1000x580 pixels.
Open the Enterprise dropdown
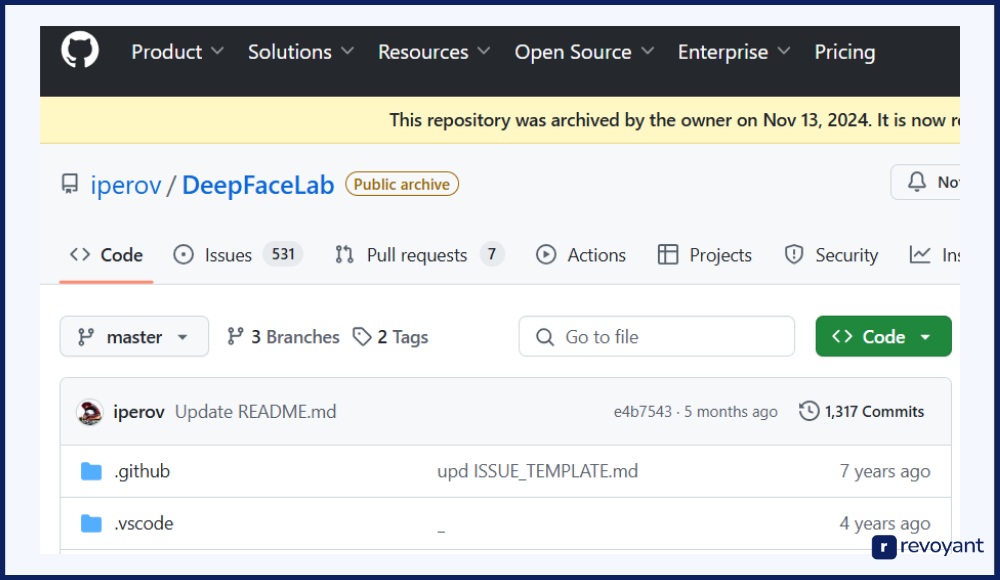coord(733,52)
